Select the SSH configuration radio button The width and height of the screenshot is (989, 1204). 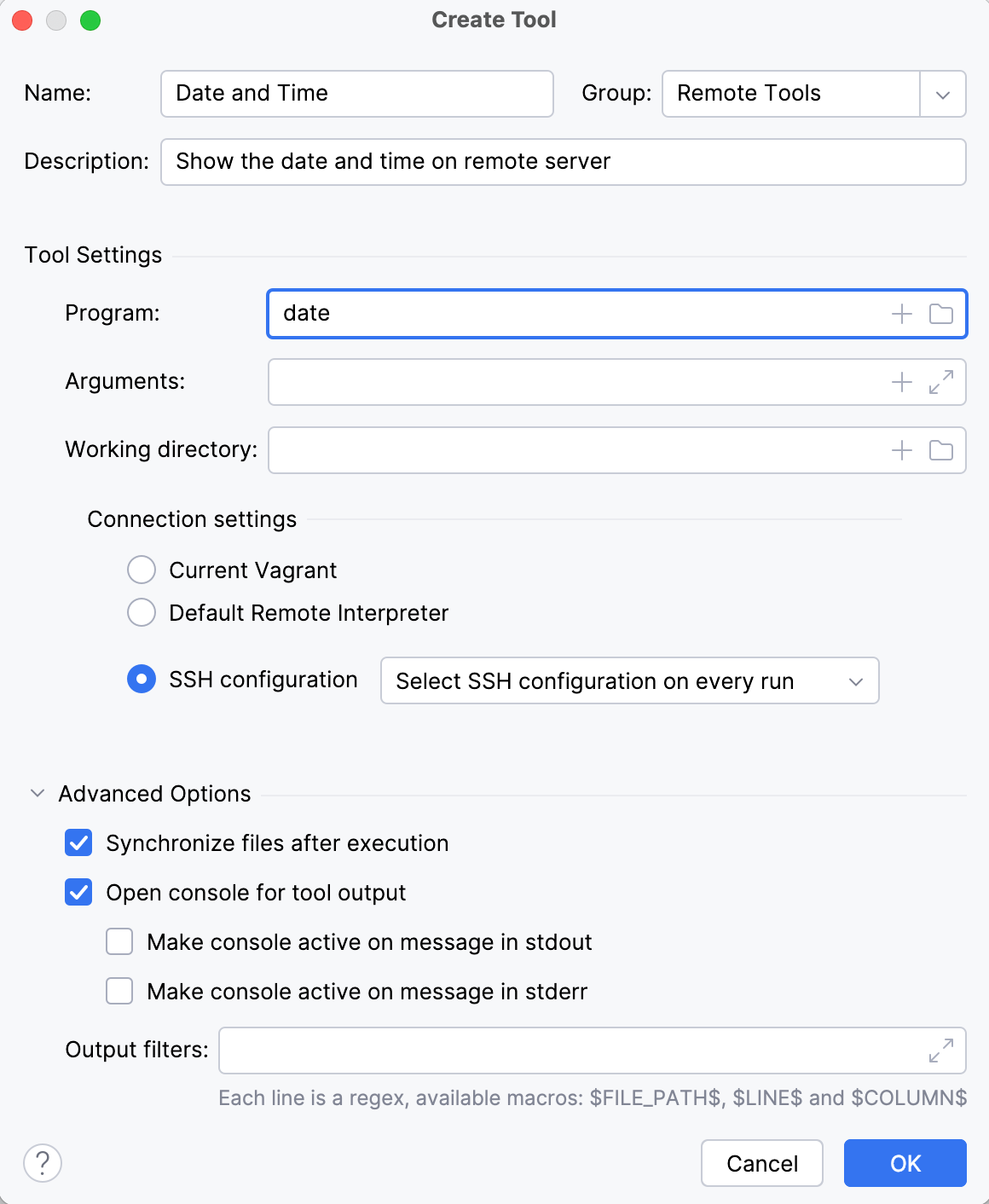141,680
